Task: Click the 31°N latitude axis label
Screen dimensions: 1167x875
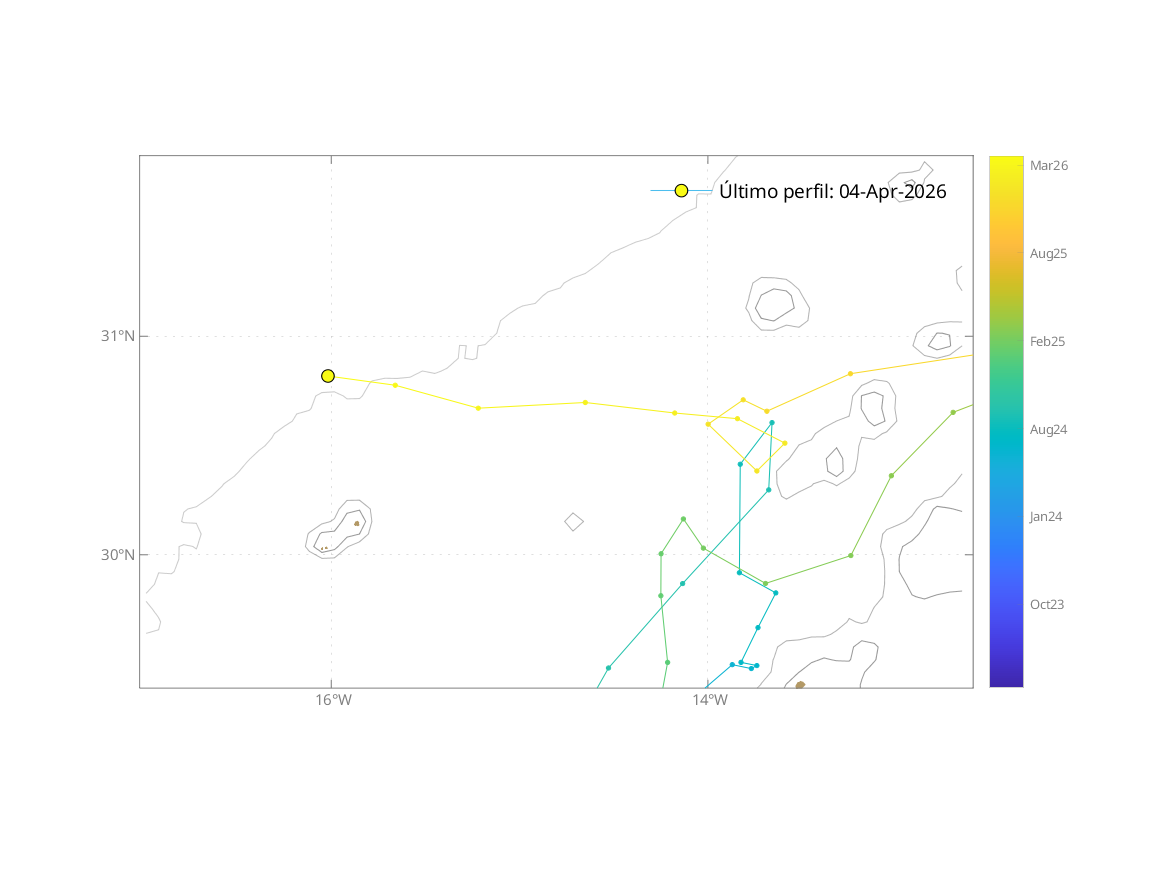Action: click(117, 336)
